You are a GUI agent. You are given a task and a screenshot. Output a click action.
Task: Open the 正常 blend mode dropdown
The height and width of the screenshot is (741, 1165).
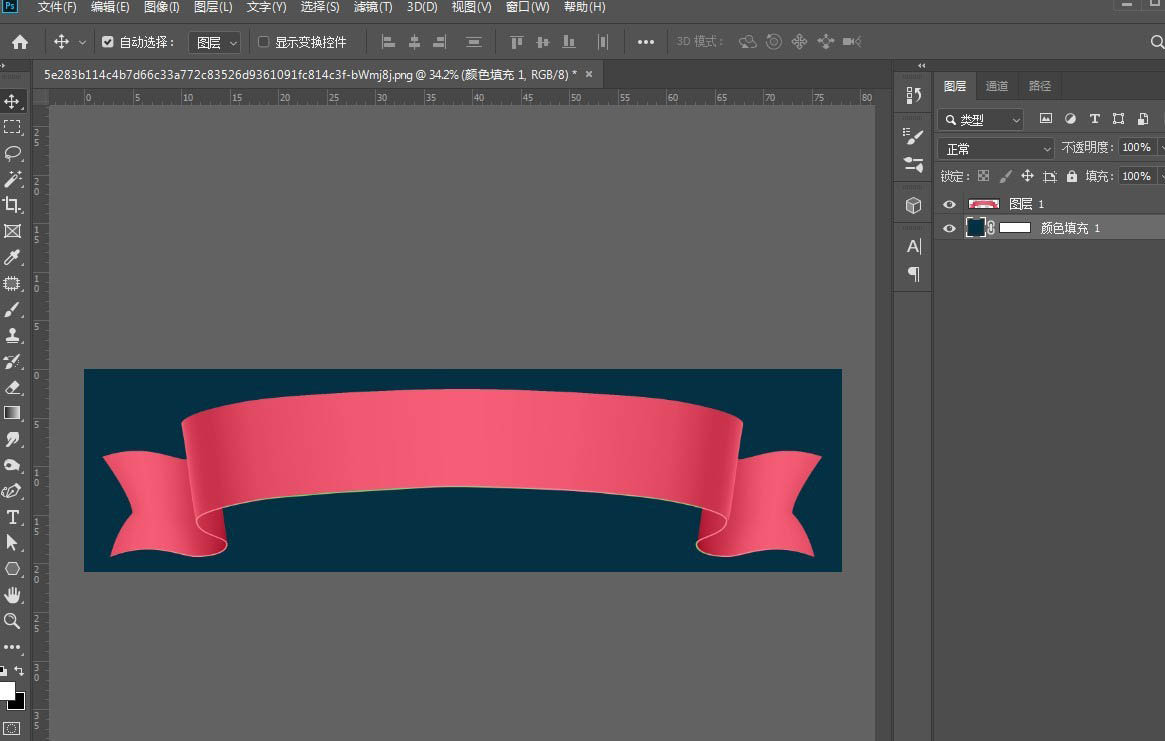(x=996, y=148)
